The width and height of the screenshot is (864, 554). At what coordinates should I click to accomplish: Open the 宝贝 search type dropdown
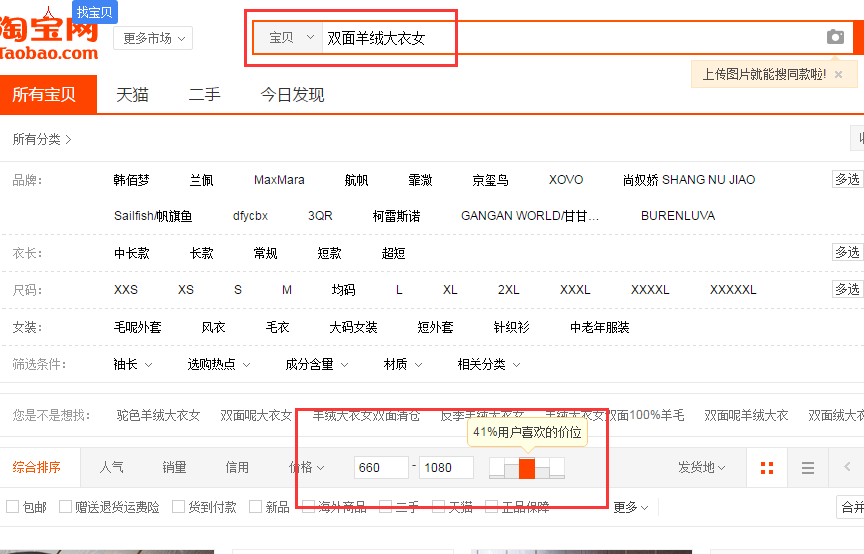pos(291,37)
